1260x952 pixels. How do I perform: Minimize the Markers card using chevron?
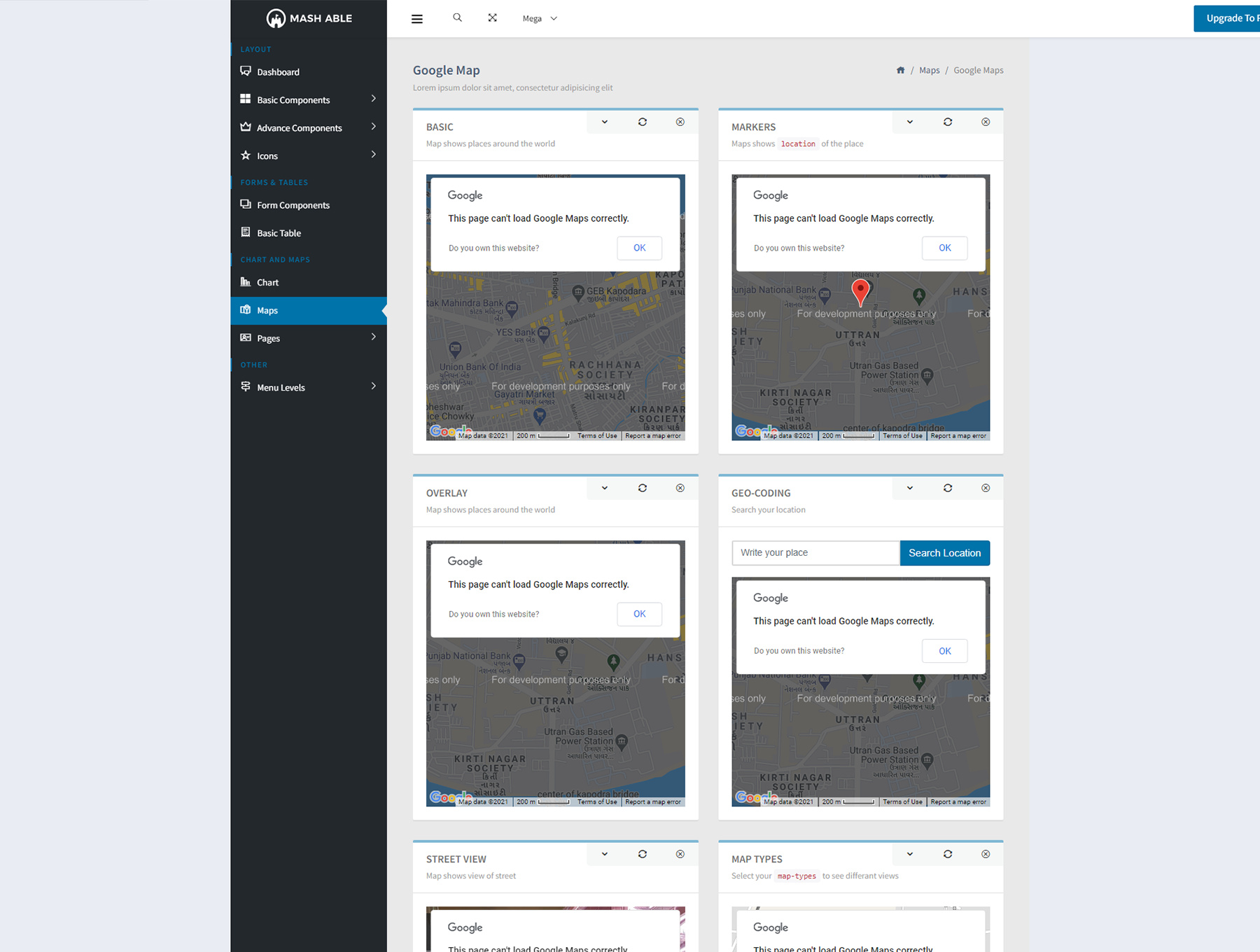tap(910, 122)
